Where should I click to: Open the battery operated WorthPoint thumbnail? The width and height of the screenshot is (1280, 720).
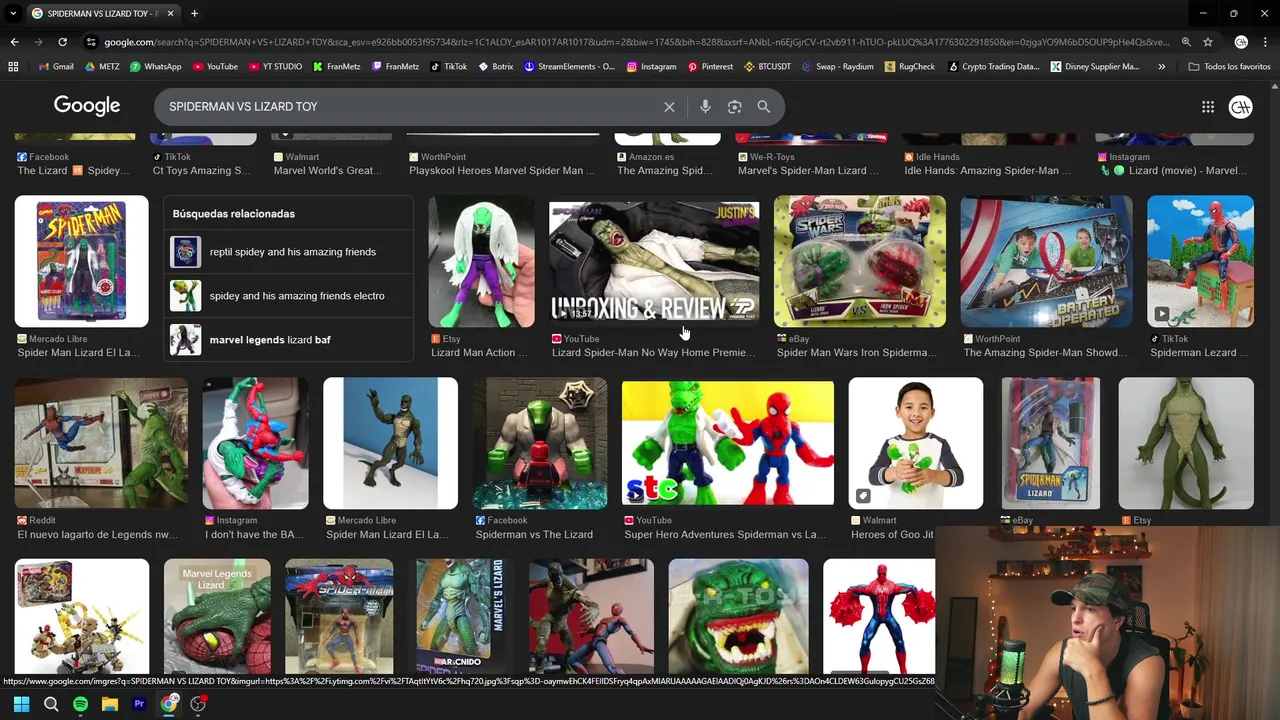(x=1047, y=262)
